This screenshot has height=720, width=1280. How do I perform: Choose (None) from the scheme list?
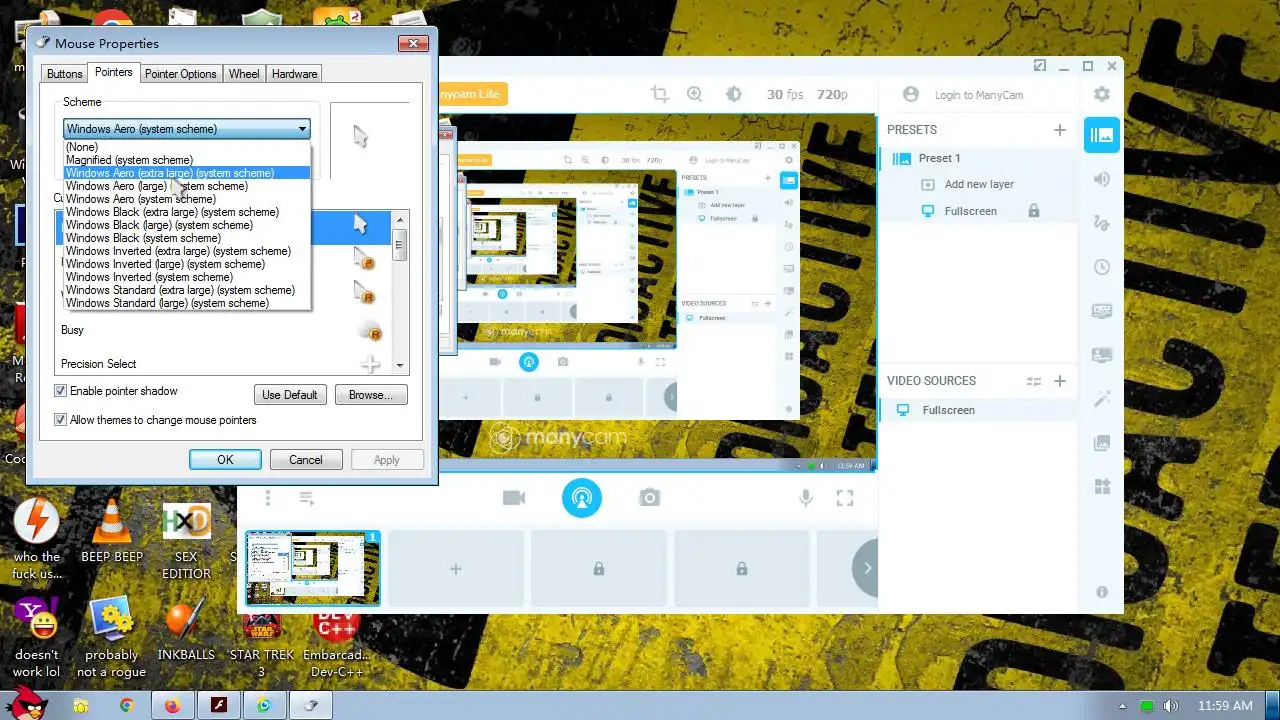tap(188, 147)
